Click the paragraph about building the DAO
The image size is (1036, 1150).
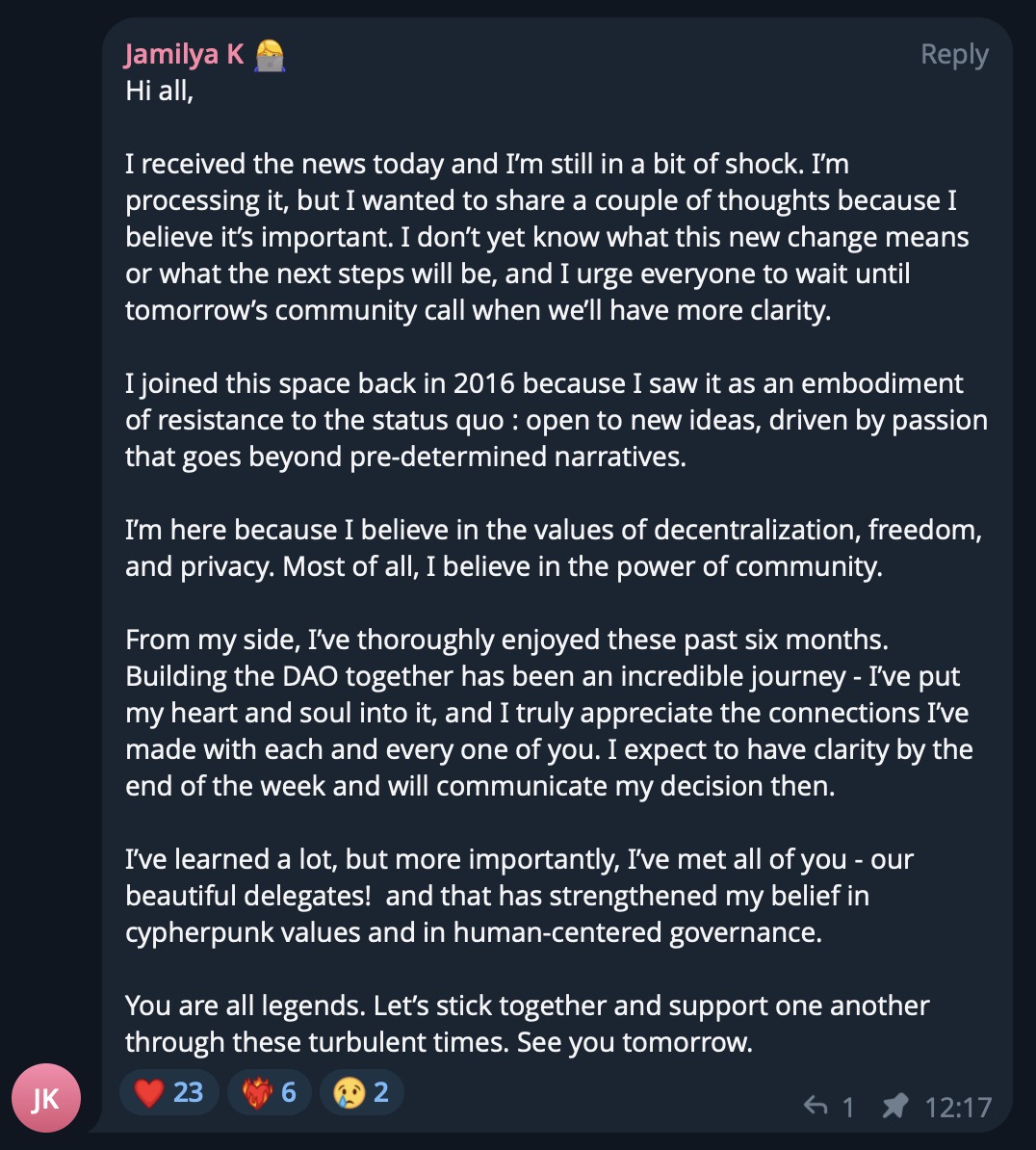tap(549, 713)
